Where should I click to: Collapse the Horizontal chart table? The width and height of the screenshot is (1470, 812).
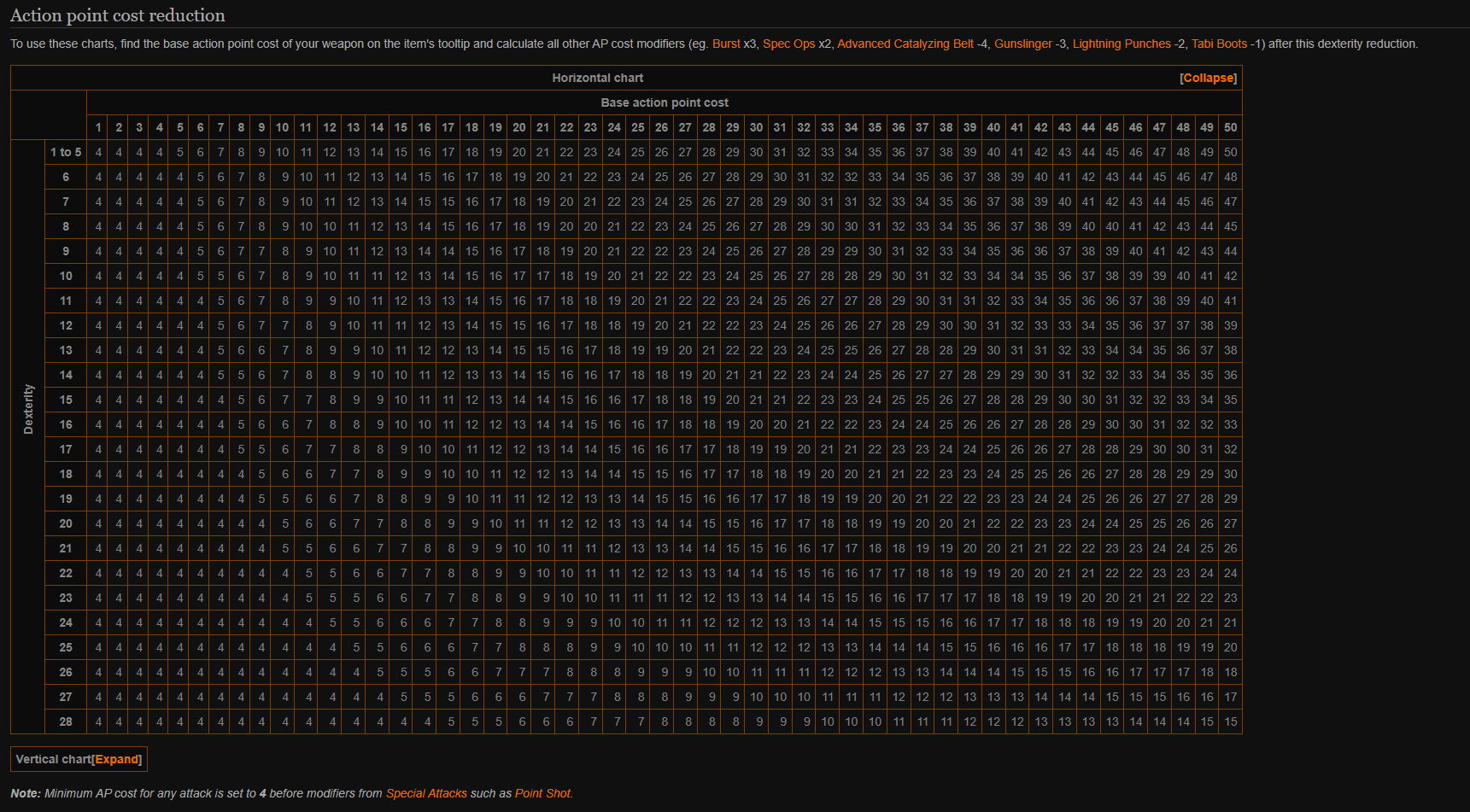pyautogui.click(x=1208, y=78)
